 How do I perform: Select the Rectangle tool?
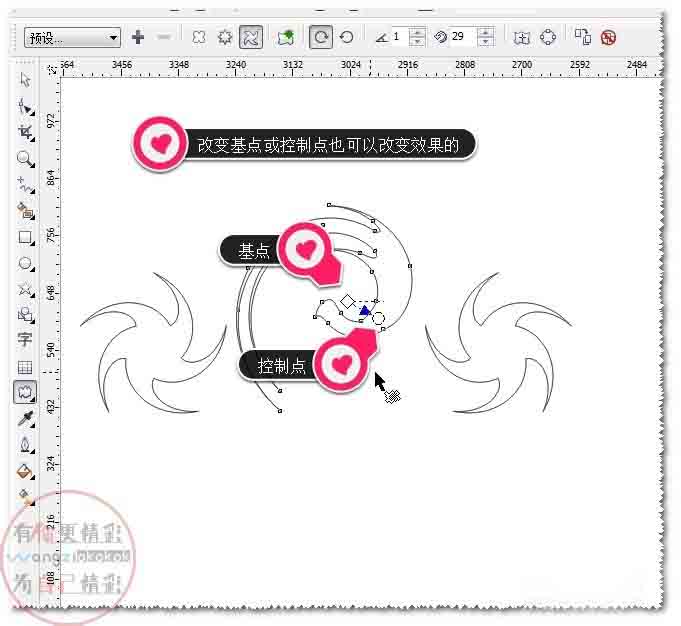click(x=25, y=238)
